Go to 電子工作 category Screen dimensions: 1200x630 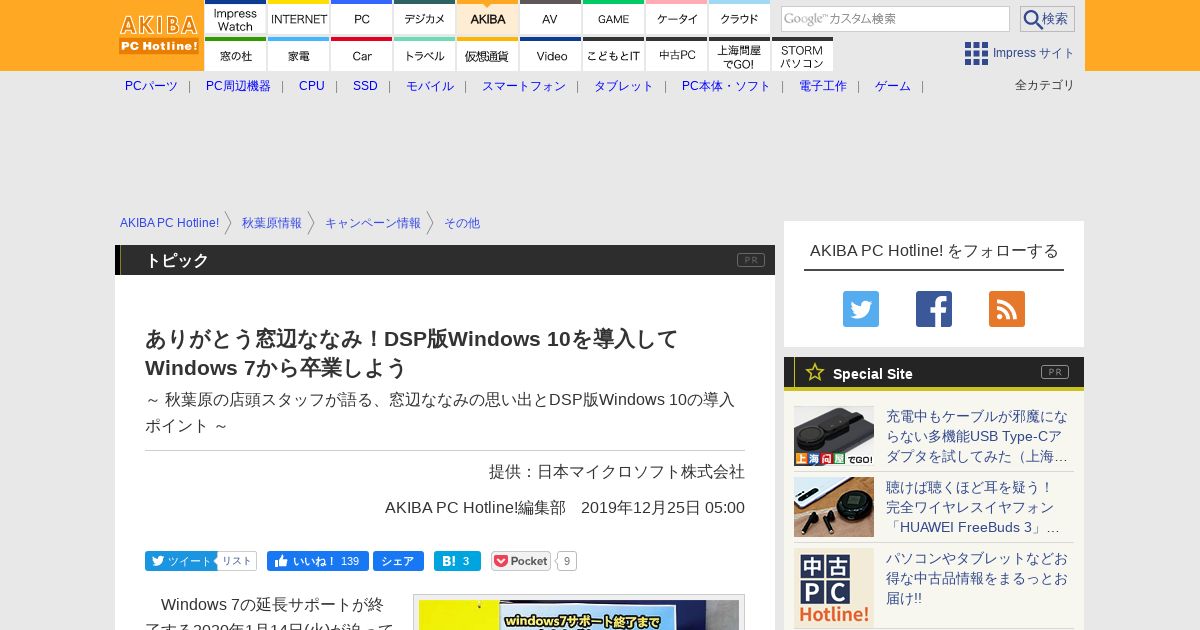tap(823, 86)
